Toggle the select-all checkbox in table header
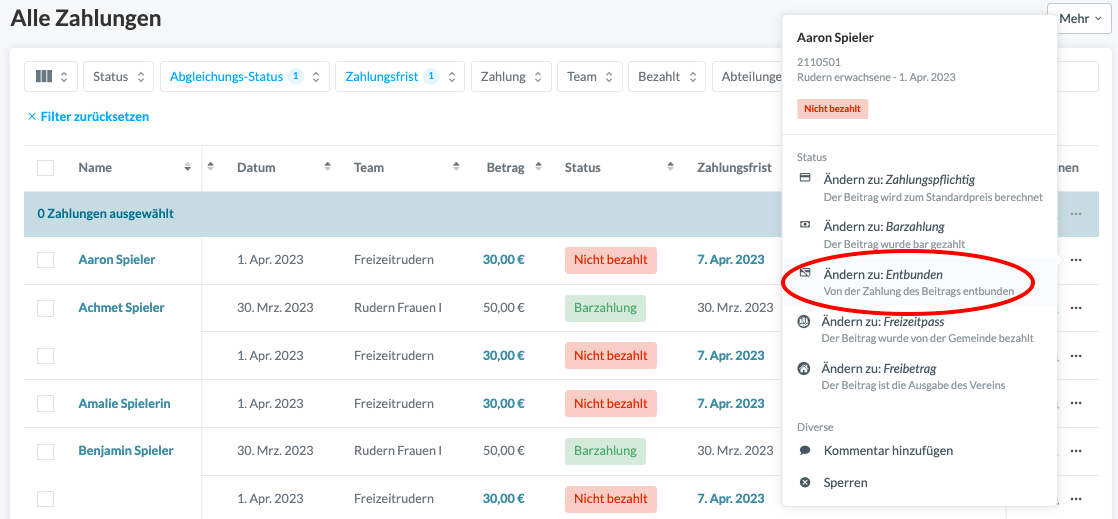The height and width of the screenshot is (519, 1118). [46, 168]
